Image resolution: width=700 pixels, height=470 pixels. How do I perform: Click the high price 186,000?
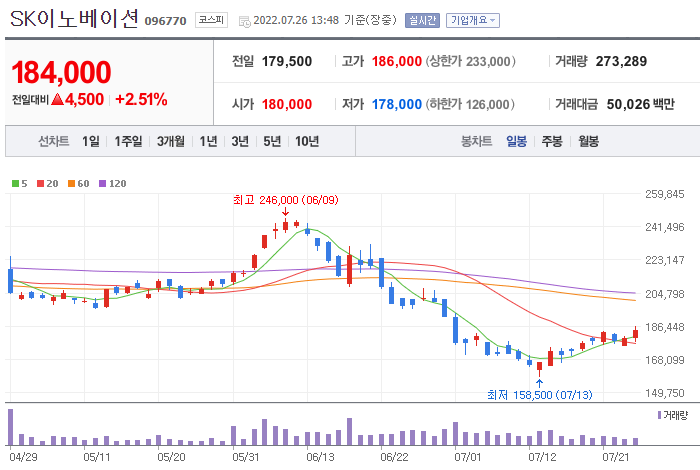point(397,61)
